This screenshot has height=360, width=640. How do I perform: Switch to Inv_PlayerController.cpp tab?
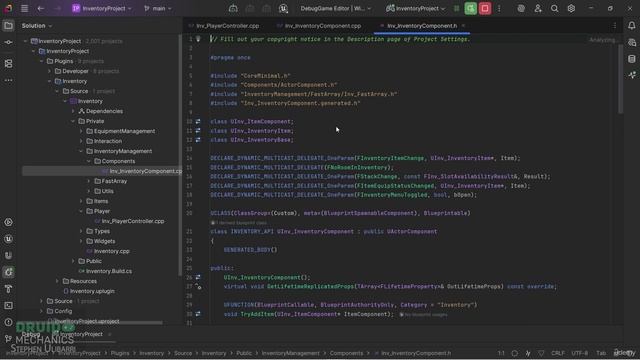(224, 26)
